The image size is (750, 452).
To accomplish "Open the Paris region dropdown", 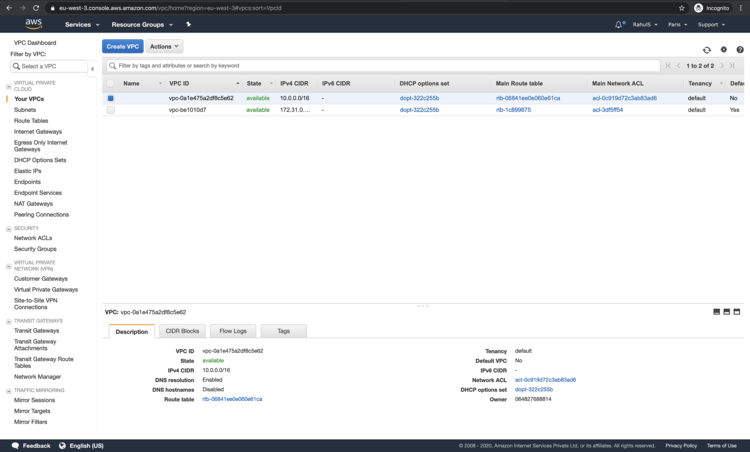I will coord(677,24).
